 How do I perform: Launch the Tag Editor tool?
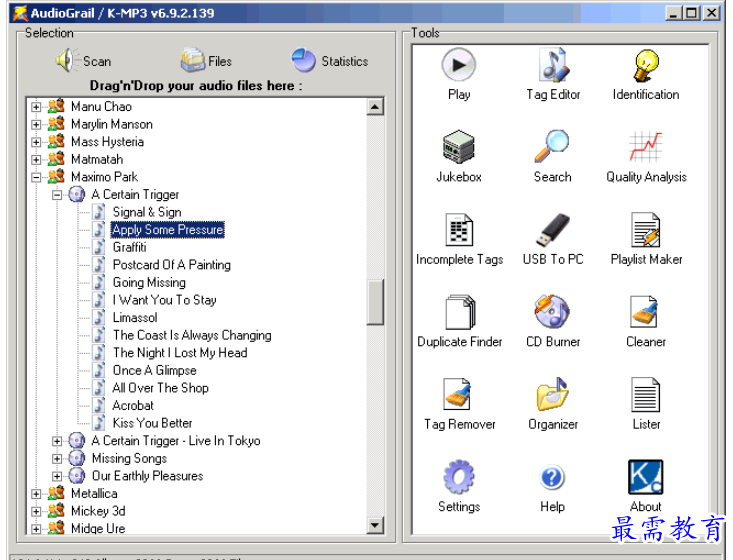[553, 74]
